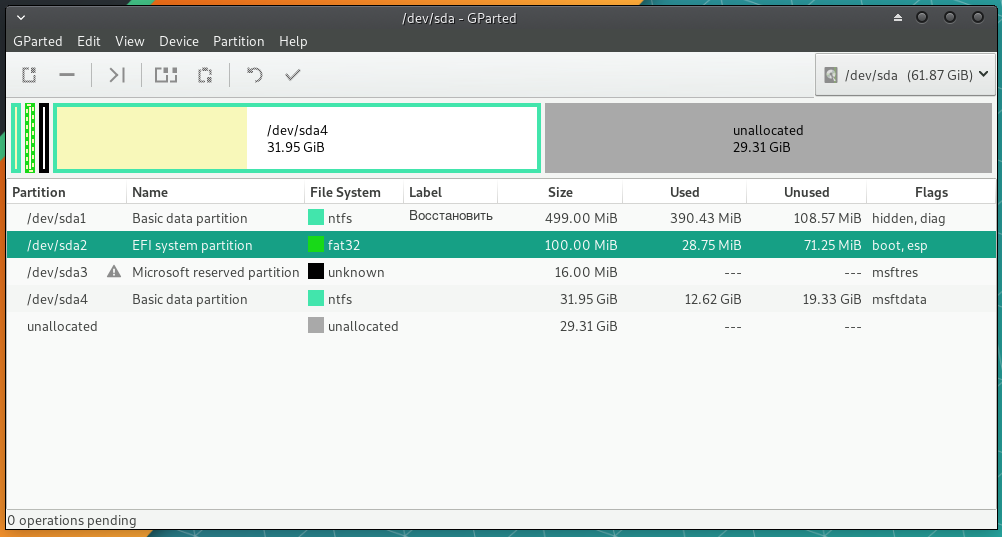Click the Восстановить label cell
The width and height of the screenshot is (1002, 537).
(x=451, y=215)
